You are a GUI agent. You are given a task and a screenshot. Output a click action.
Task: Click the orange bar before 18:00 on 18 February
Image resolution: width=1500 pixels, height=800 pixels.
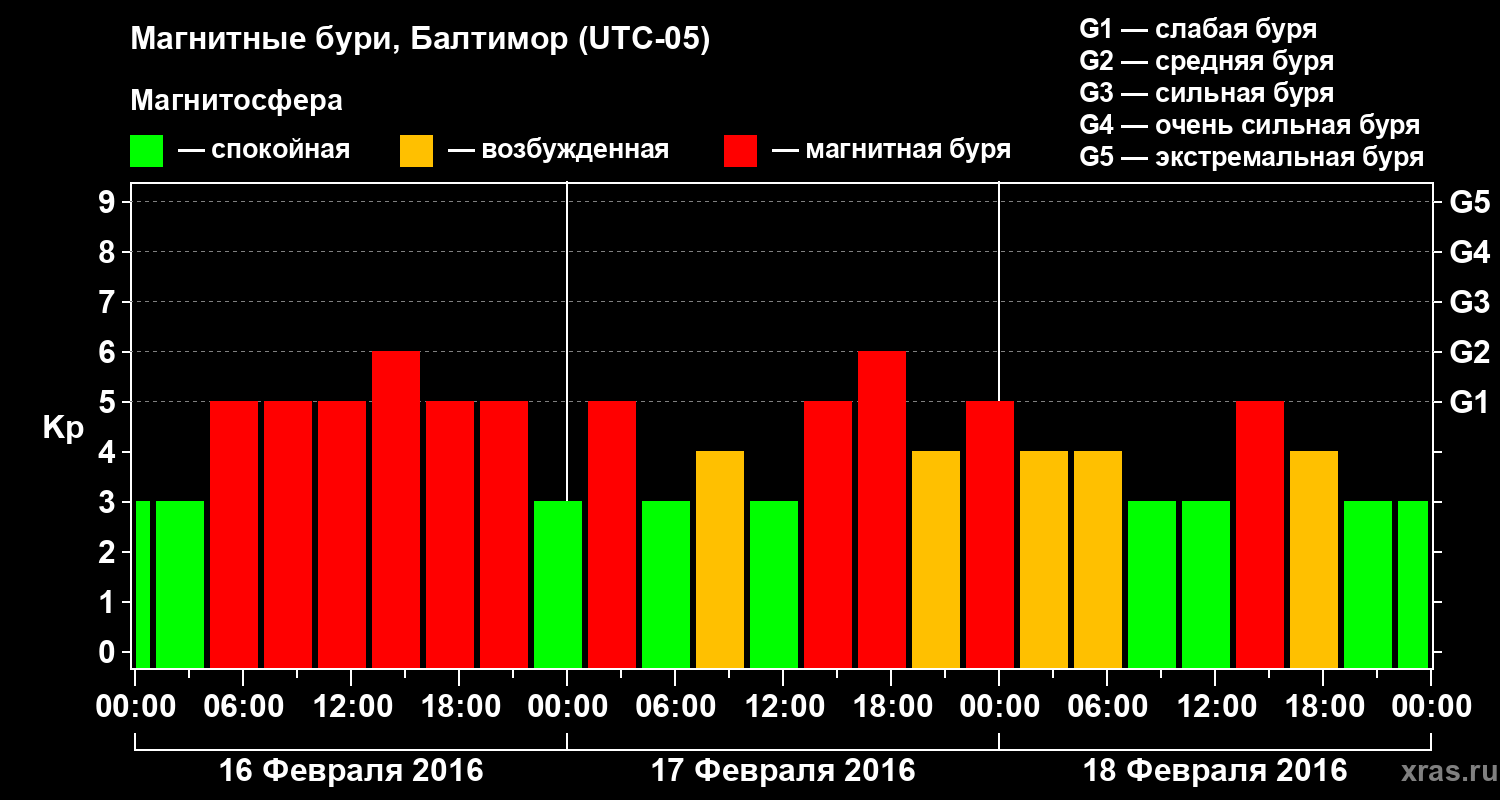pos(1314,559)
